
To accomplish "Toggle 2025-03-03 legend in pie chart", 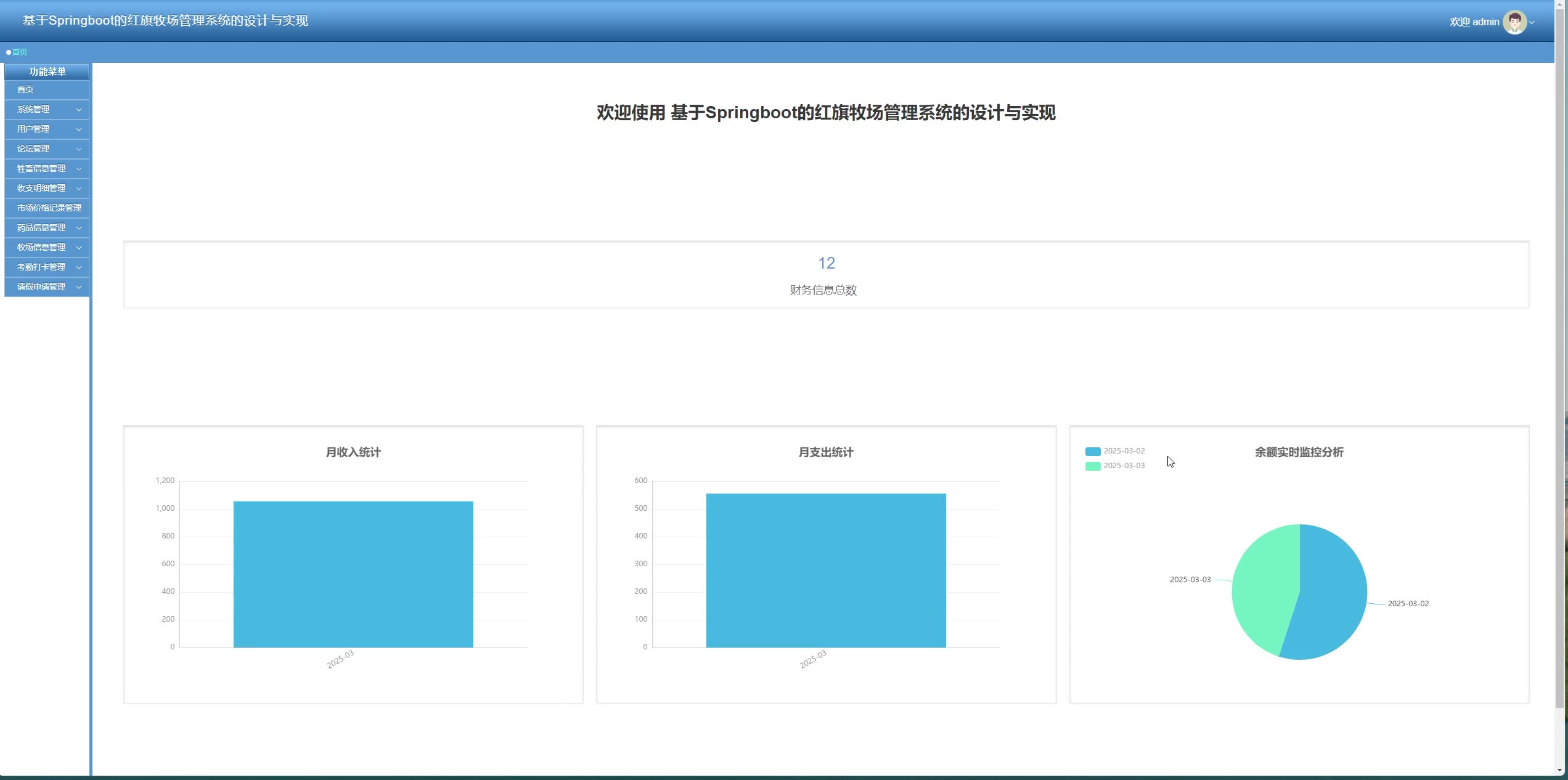I will (x=1114, y=466).
